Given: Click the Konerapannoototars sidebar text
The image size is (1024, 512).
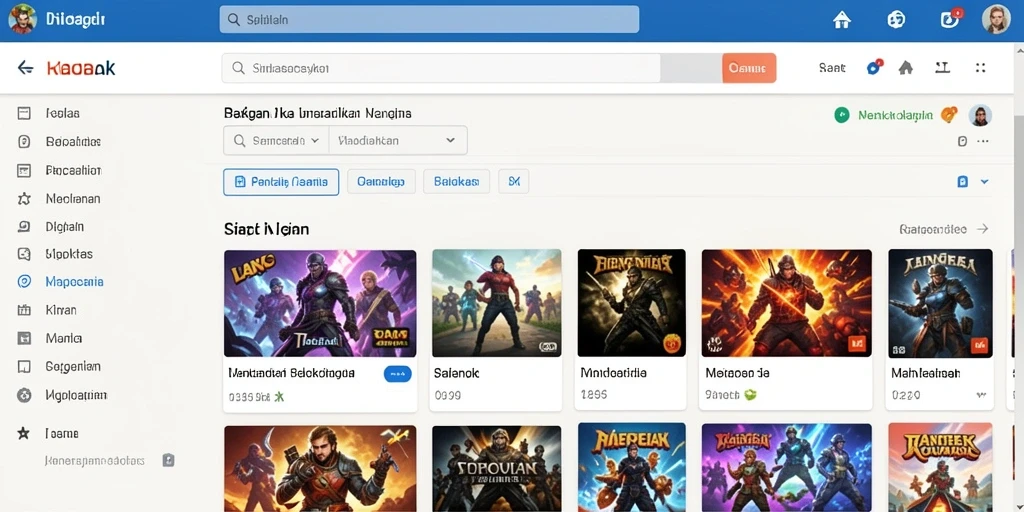Looking at the screenshot, I should (x=95, y=460).
